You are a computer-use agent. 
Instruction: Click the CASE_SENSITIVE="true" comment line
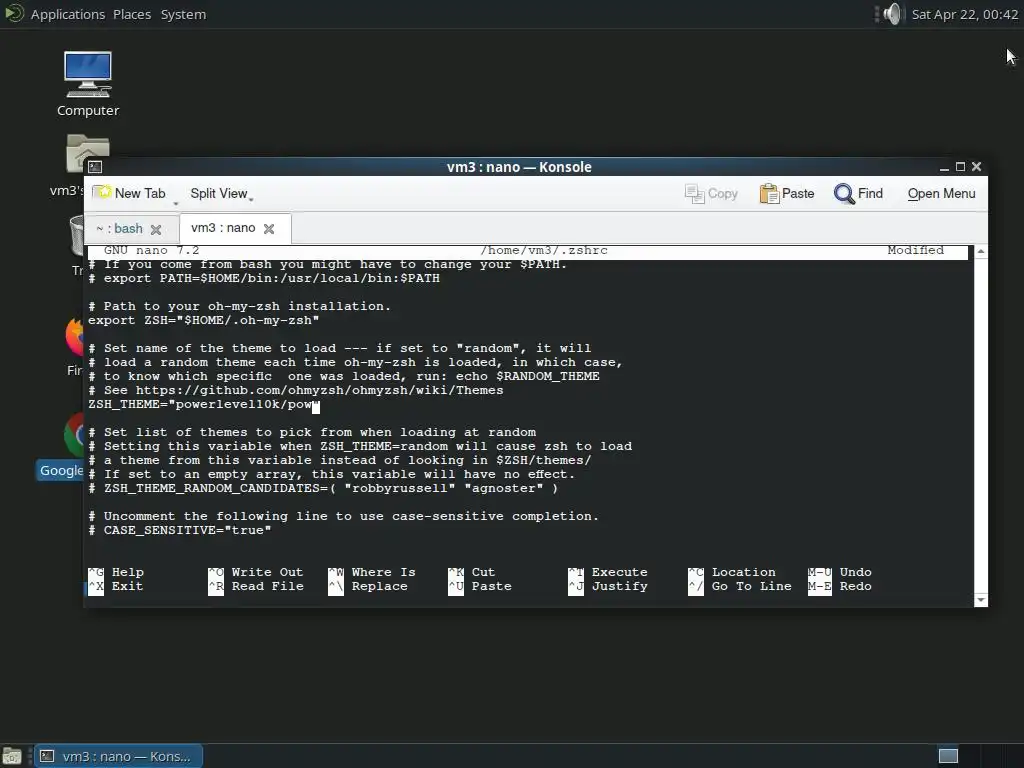(180, 530)
